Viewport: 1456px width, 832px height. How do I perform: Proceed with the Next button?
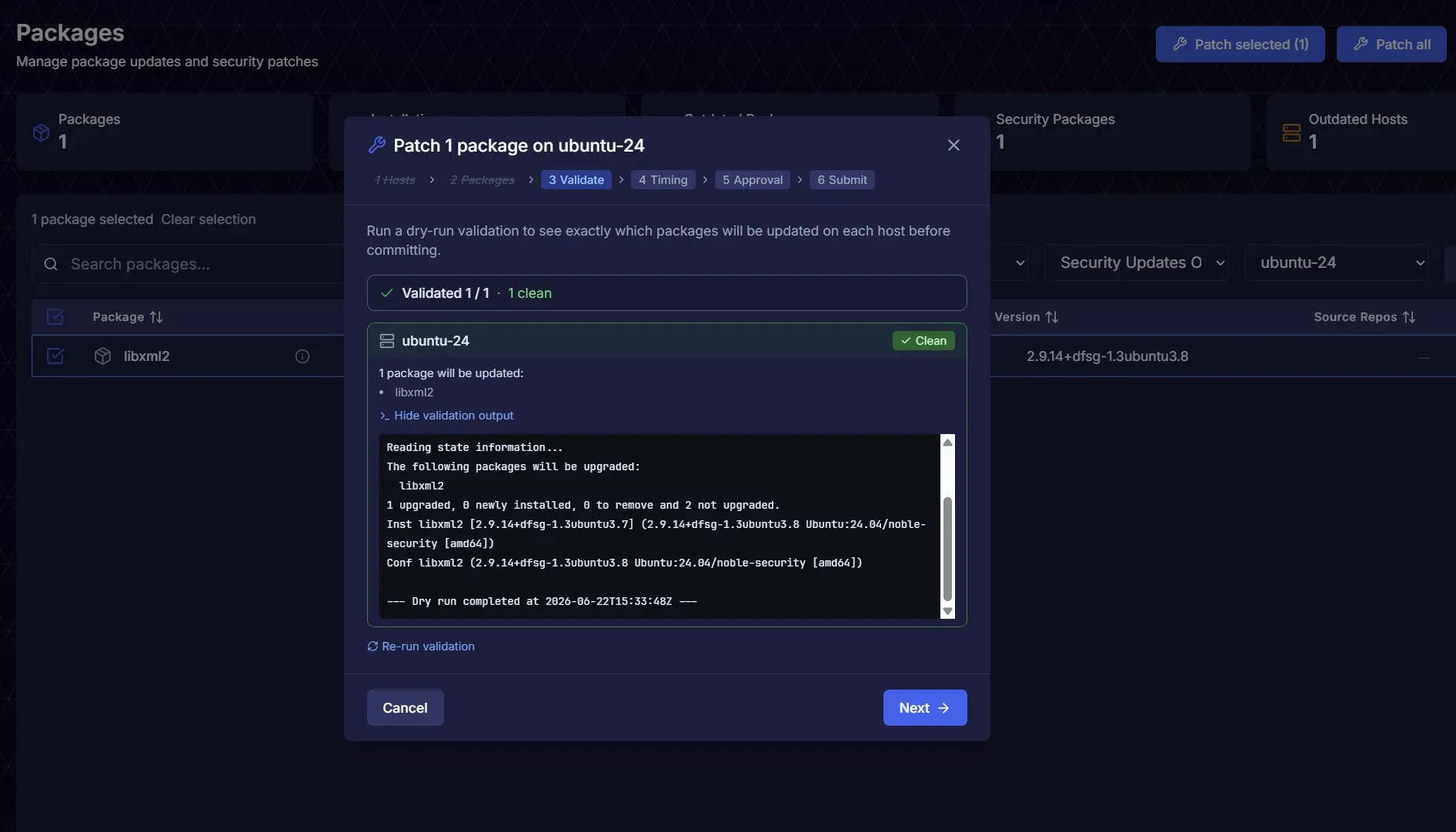click(x=925, y=708)
